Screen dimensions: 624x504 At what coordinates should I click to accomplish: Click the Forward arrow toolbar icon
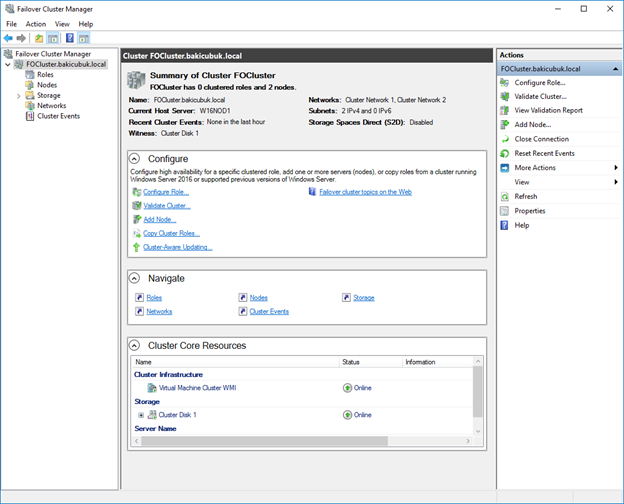21,38
